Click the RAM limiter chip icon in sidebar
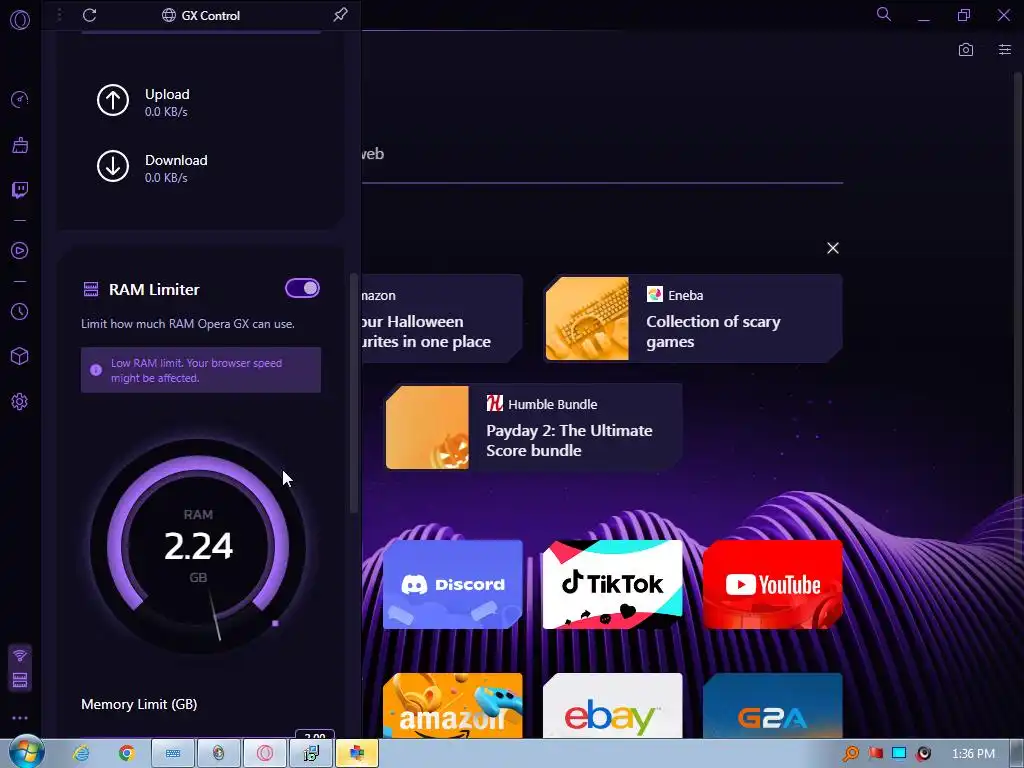This screenshot has height=768, width=1024. (x=20, y=680)
